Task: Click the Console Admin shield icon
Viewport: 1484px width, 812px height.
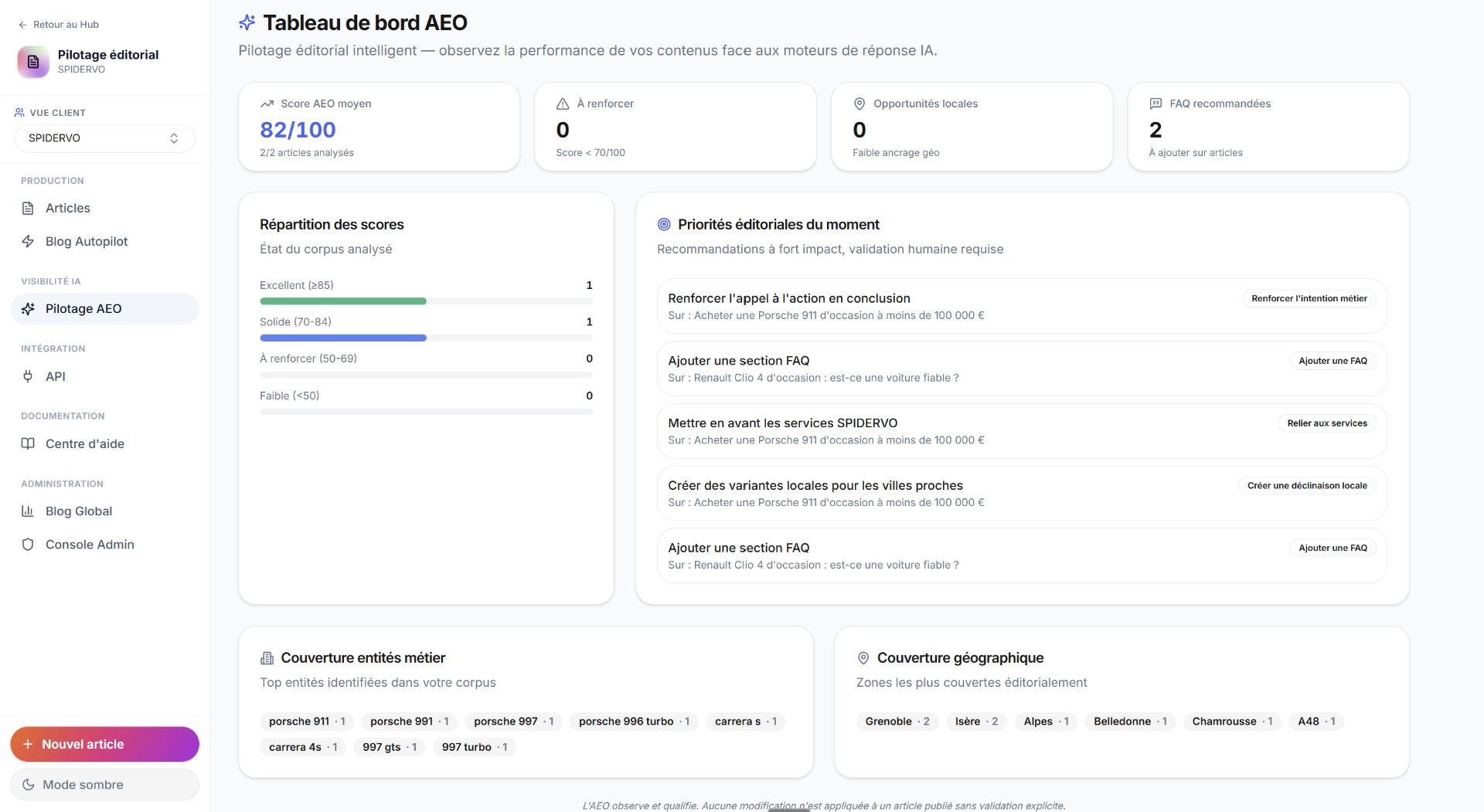Action: pos(28,544)
